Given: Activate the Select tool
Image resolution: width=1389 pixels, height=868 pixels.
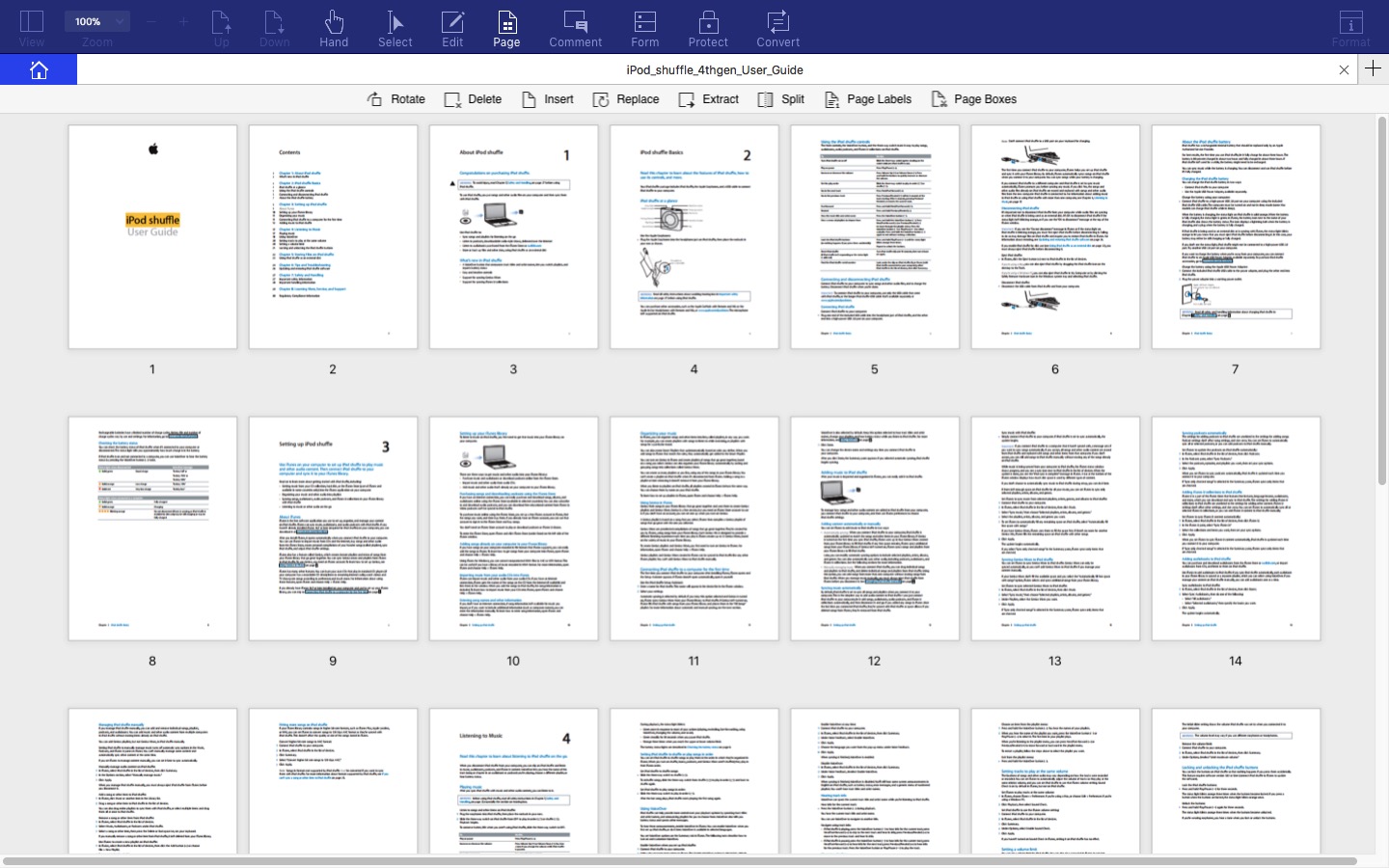Looking at the screenshot, I should (x=395, y=28).
